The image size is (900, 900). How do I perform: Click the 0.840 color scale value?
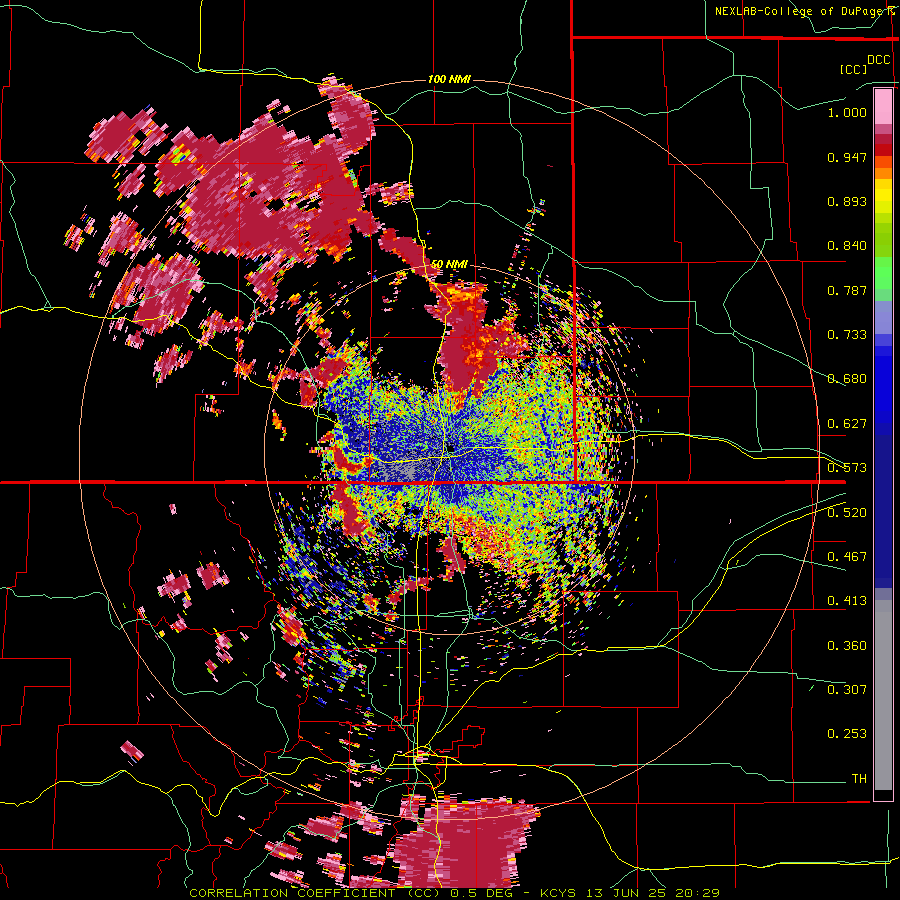tap(847, 246)
